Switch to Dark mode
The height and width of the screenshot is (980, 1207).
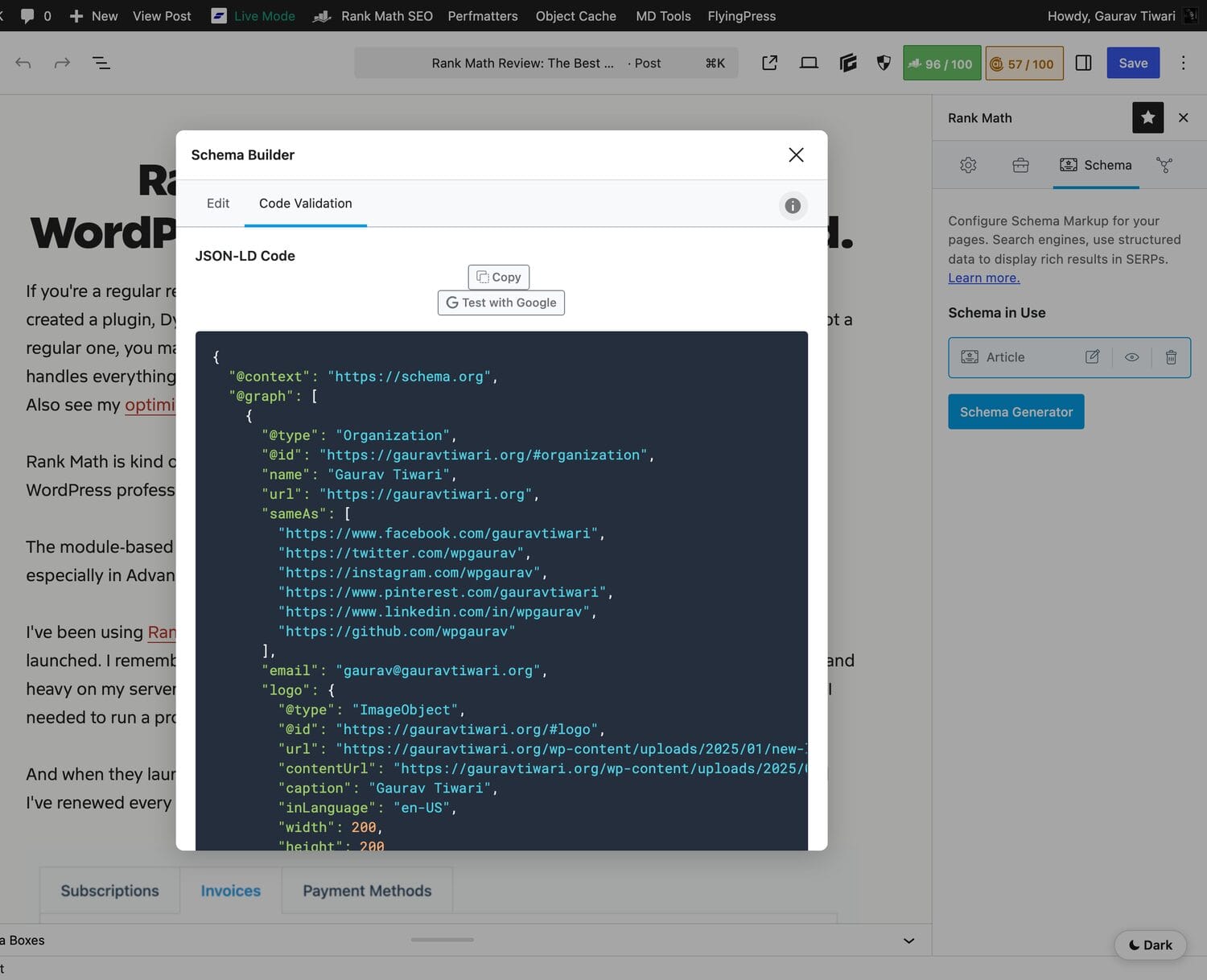[x=1150, y=945]
